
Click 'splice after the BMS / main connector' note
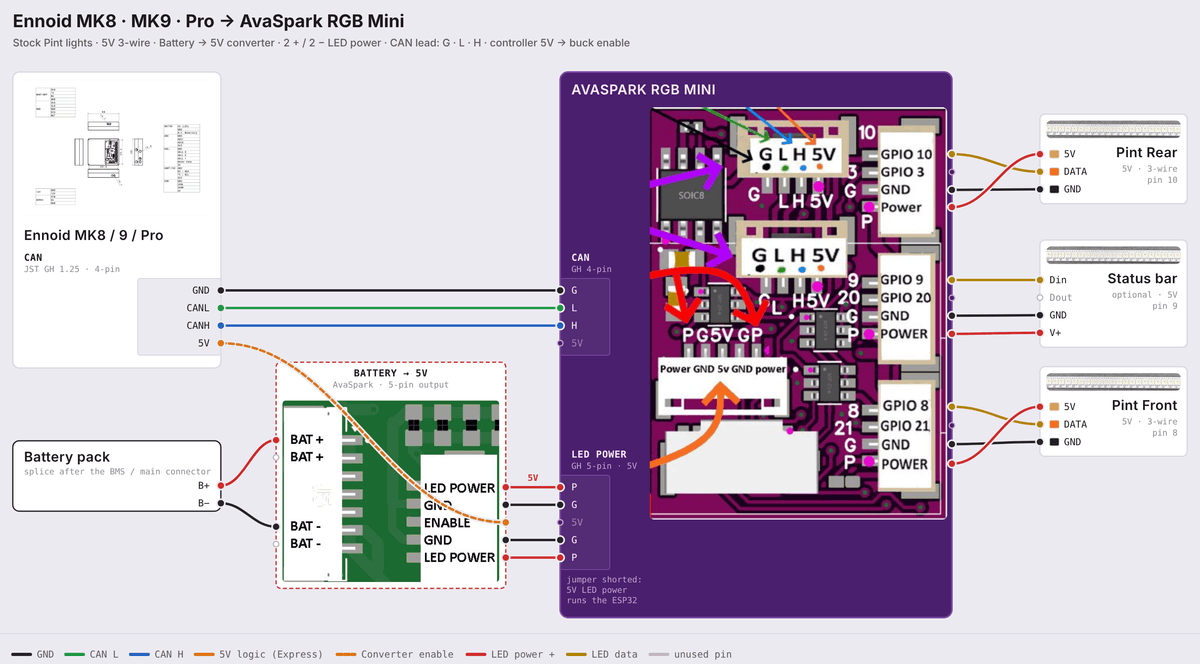coord(117,472)
